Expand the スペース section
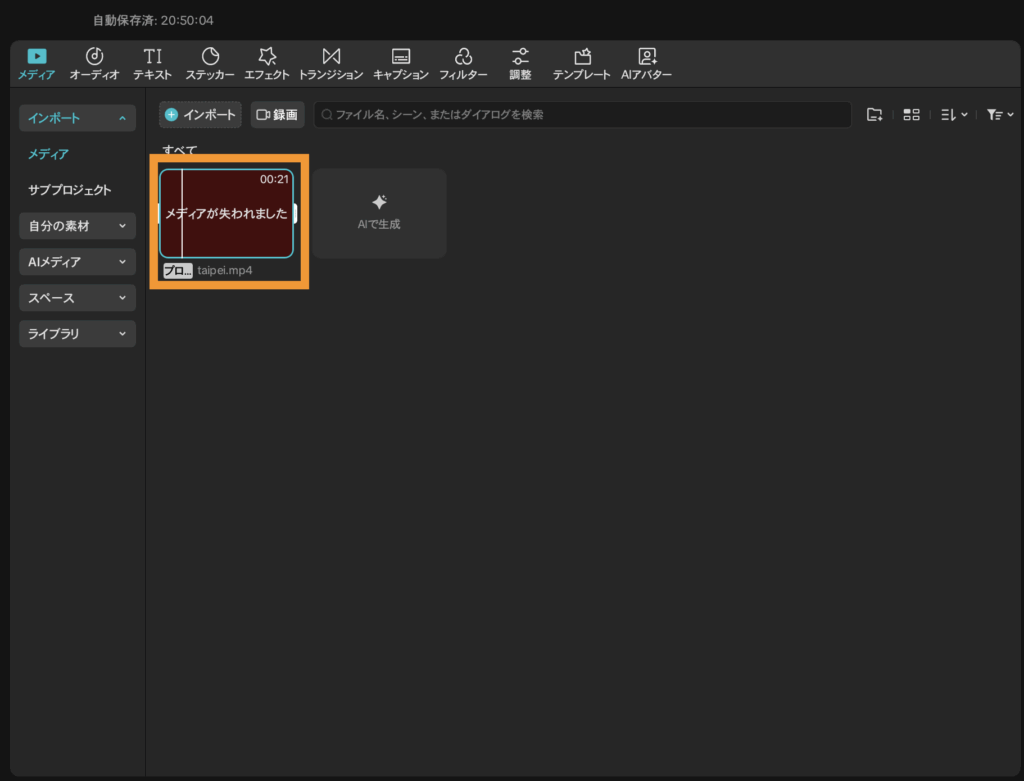The image size is (1024, 781). (x=77, y=298)
